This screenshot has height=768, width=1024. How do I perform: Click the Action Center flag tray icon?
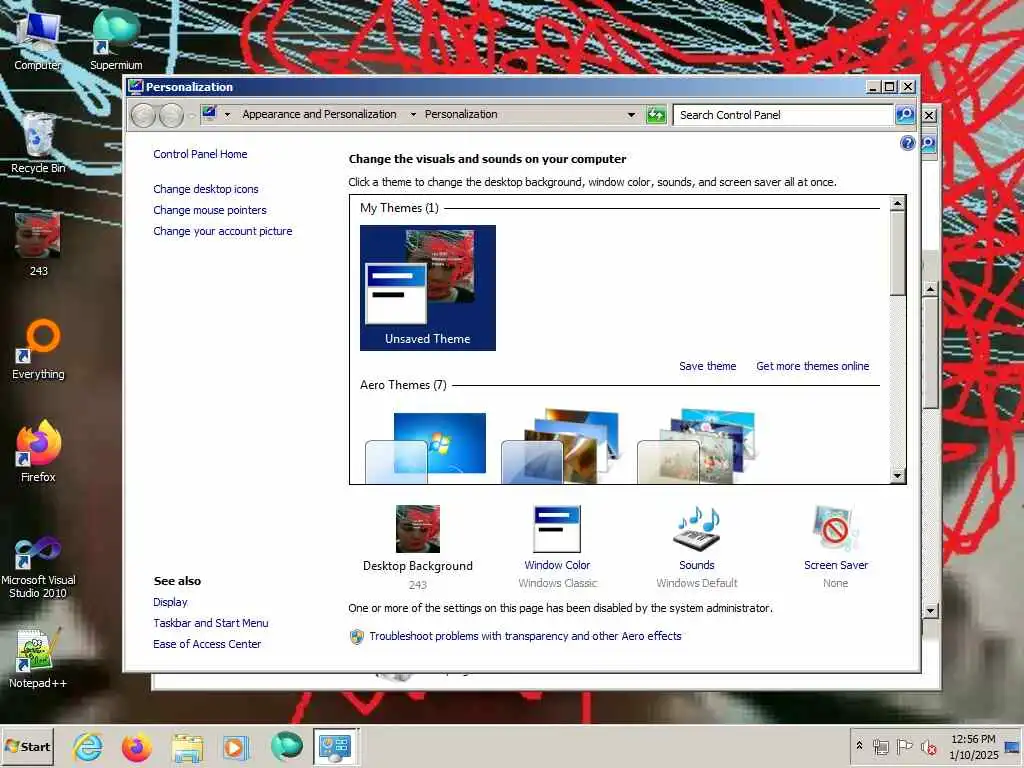pyautogui.click(x=904, y=746)
